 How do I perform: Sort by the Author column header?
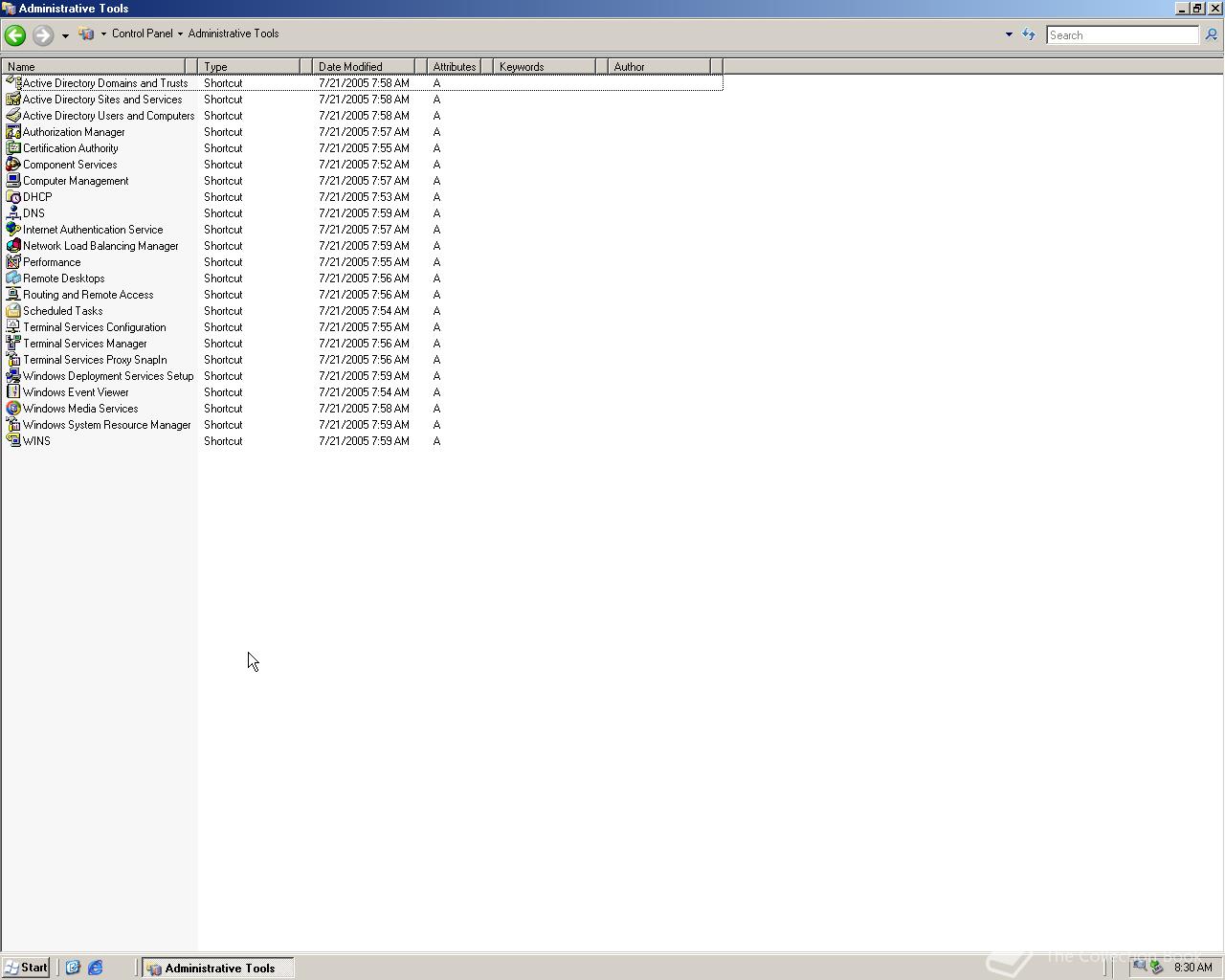659,66
